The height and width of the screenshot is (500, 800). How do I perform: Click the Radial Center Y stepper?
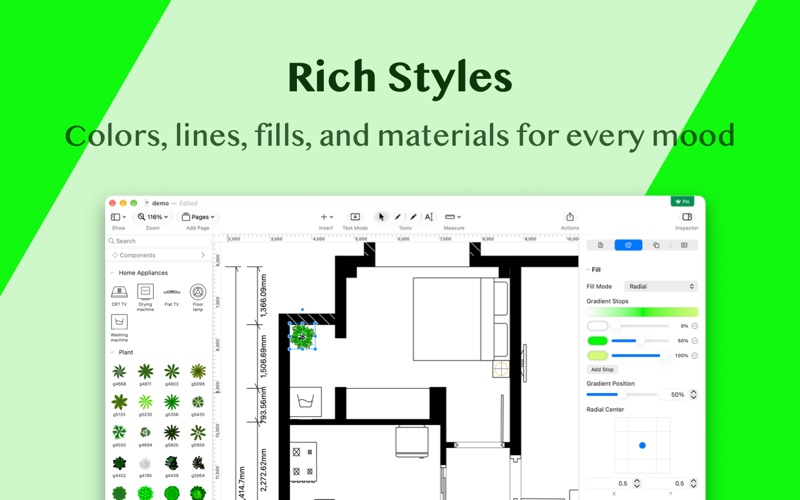[693, 483]
